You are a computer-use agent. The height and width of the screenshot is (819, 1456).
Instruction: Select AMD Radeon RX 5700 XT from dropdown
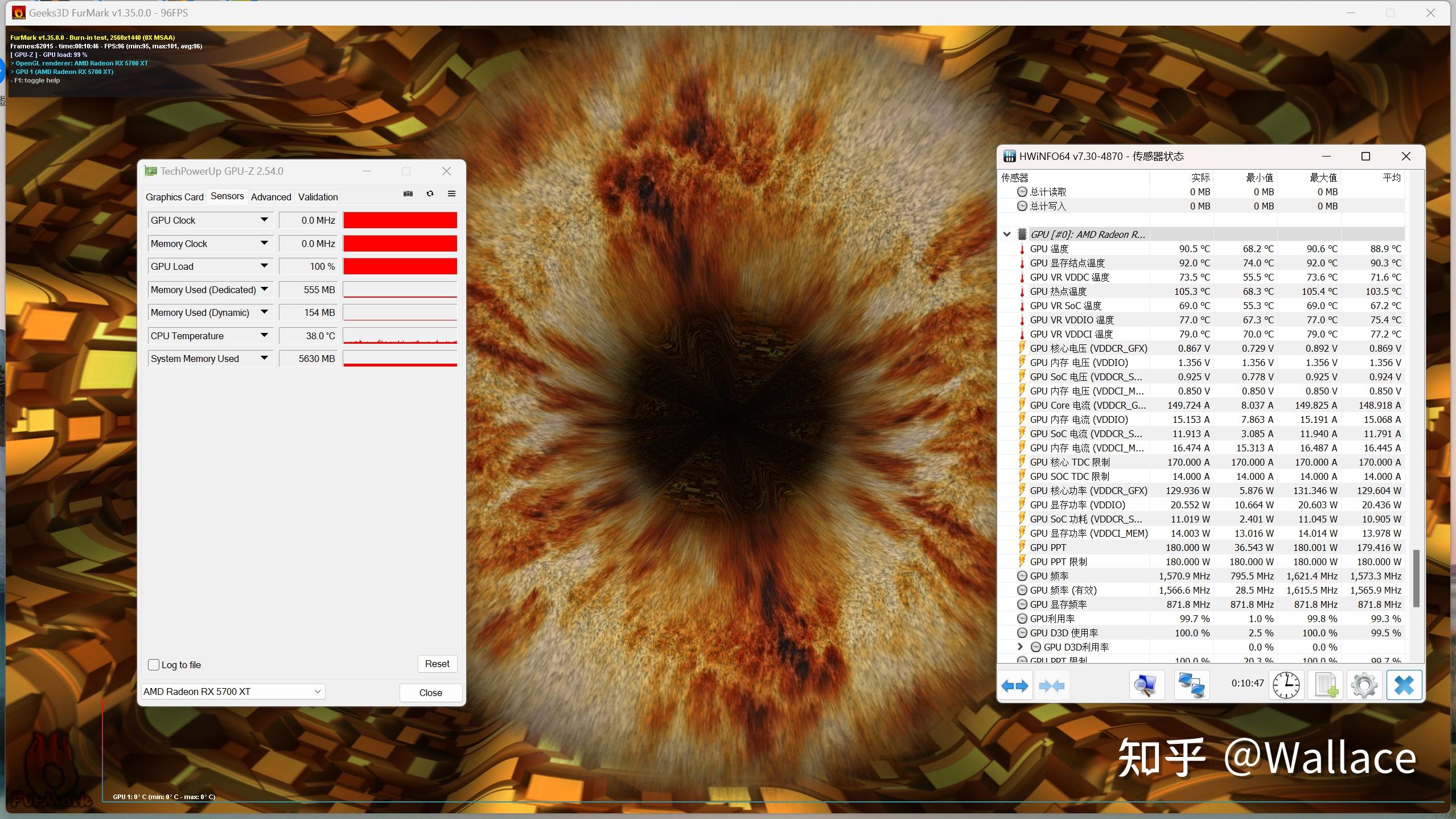coord(233,691)
